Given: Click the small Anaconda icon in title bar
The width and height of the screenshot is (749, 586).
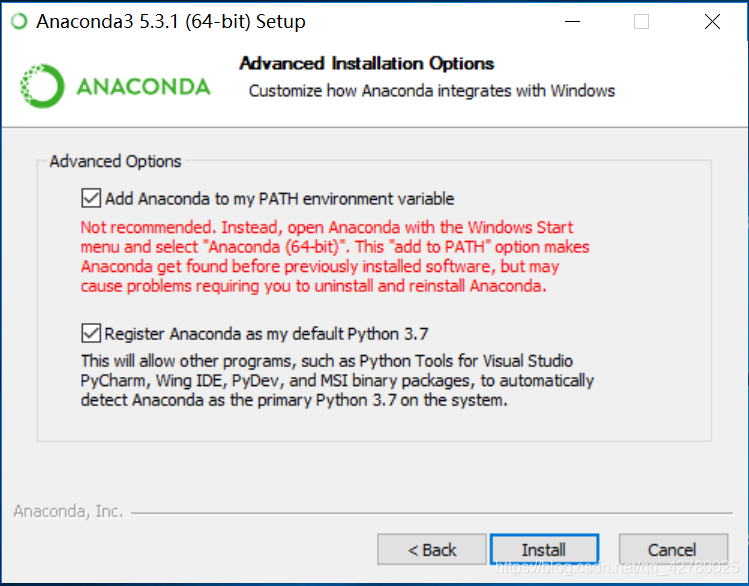Looking at the screenshot, I should (19, 21).
